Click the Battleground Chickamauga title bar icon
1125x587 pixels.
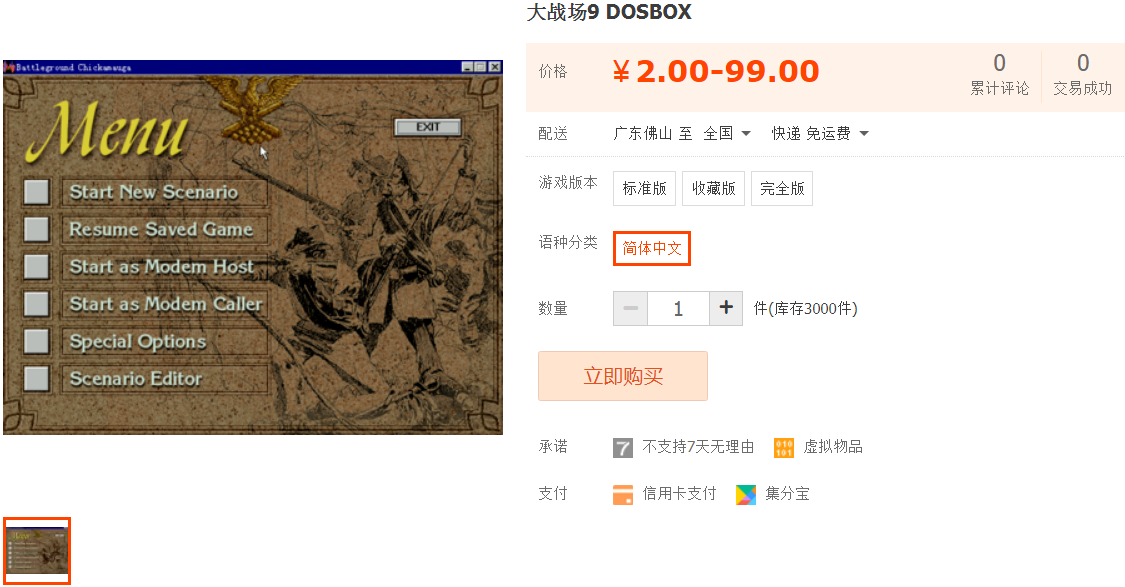[x=9, y=67]
